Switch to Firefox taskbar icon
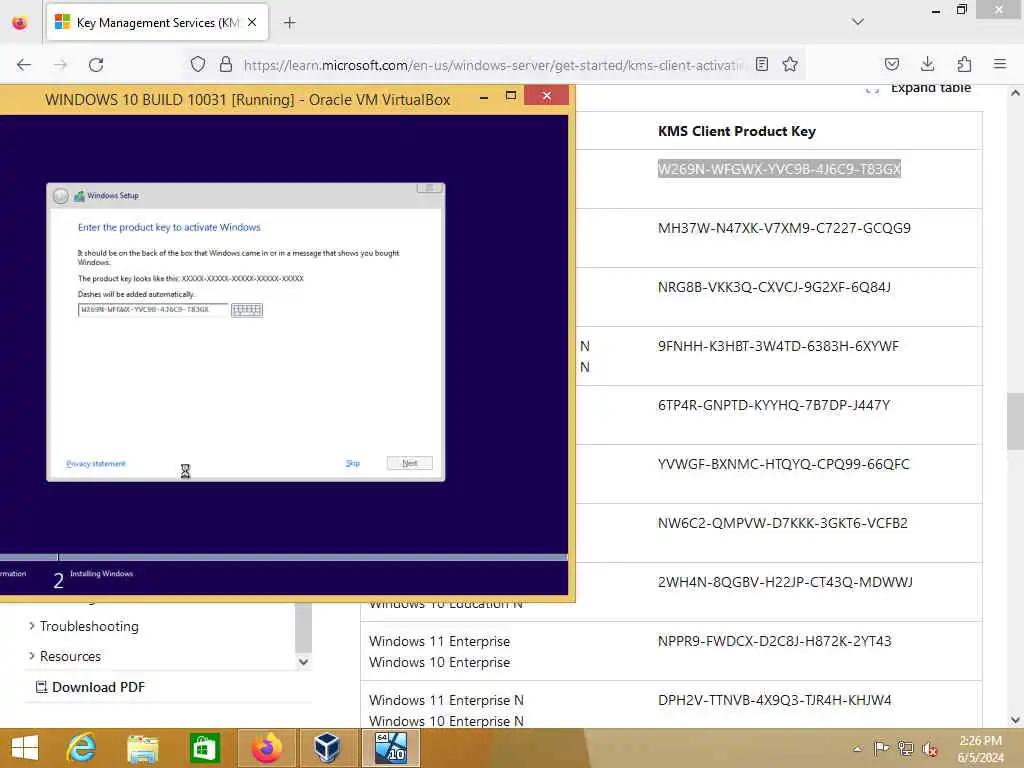Viewport: 1024px width, 768px height. point(267,748)
